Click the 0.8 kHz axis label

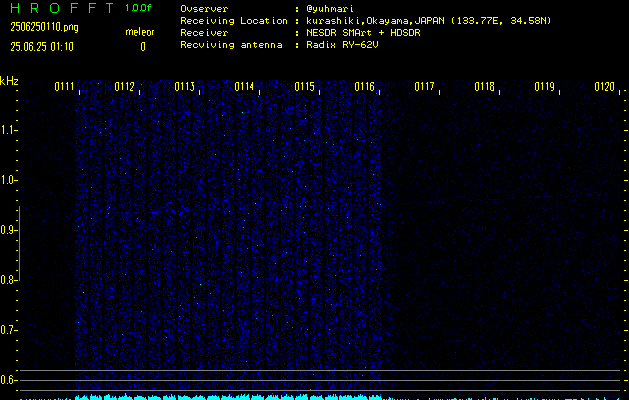pos(7,280)
